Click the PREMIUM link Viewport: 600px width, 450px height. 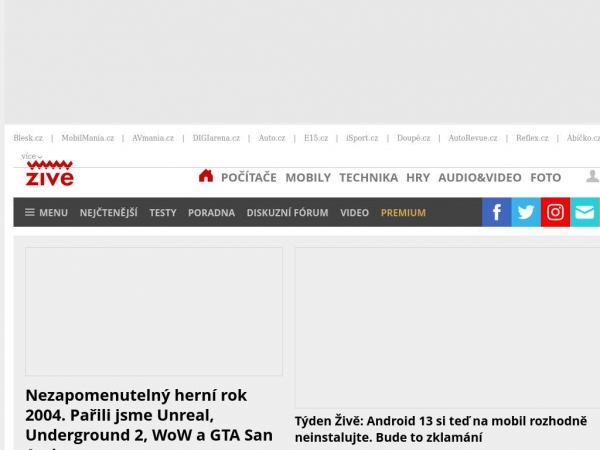pos(403,213)
